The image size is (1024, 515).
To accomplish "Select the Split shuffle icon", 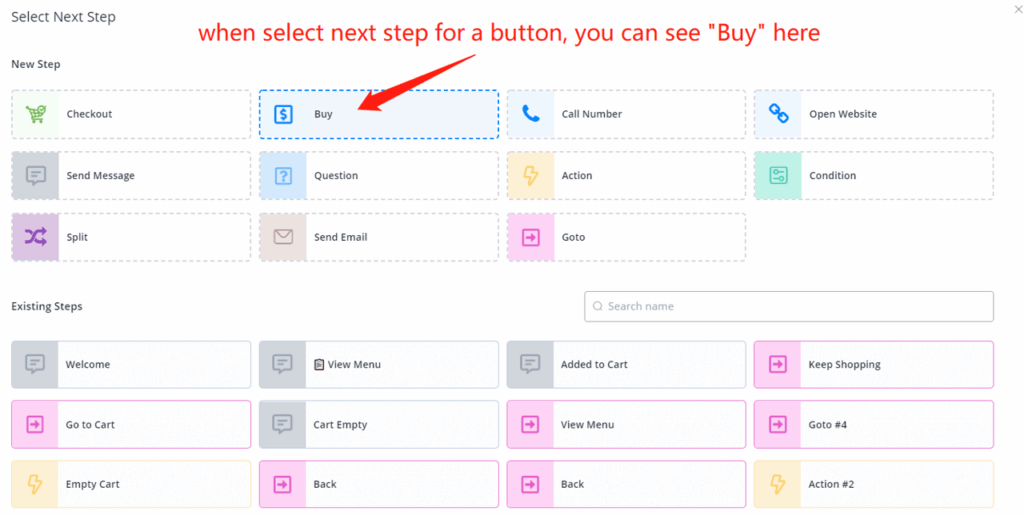I will click(x=36, y=237).
